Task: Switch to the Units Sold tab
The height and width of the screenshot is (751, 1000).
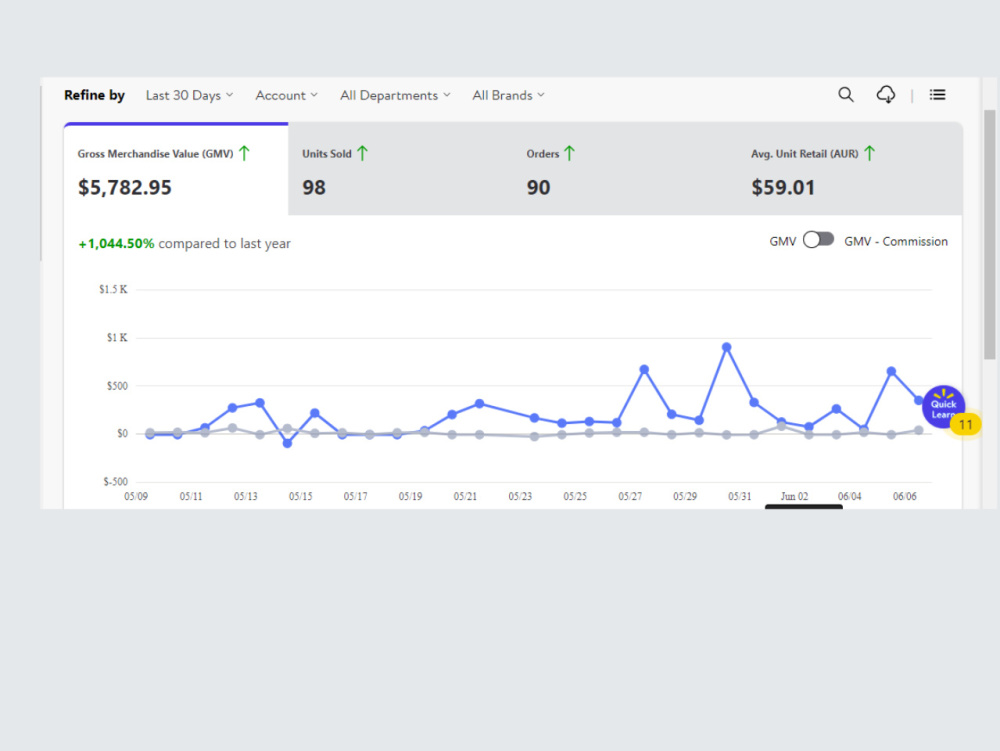Action: pos(401,170)
